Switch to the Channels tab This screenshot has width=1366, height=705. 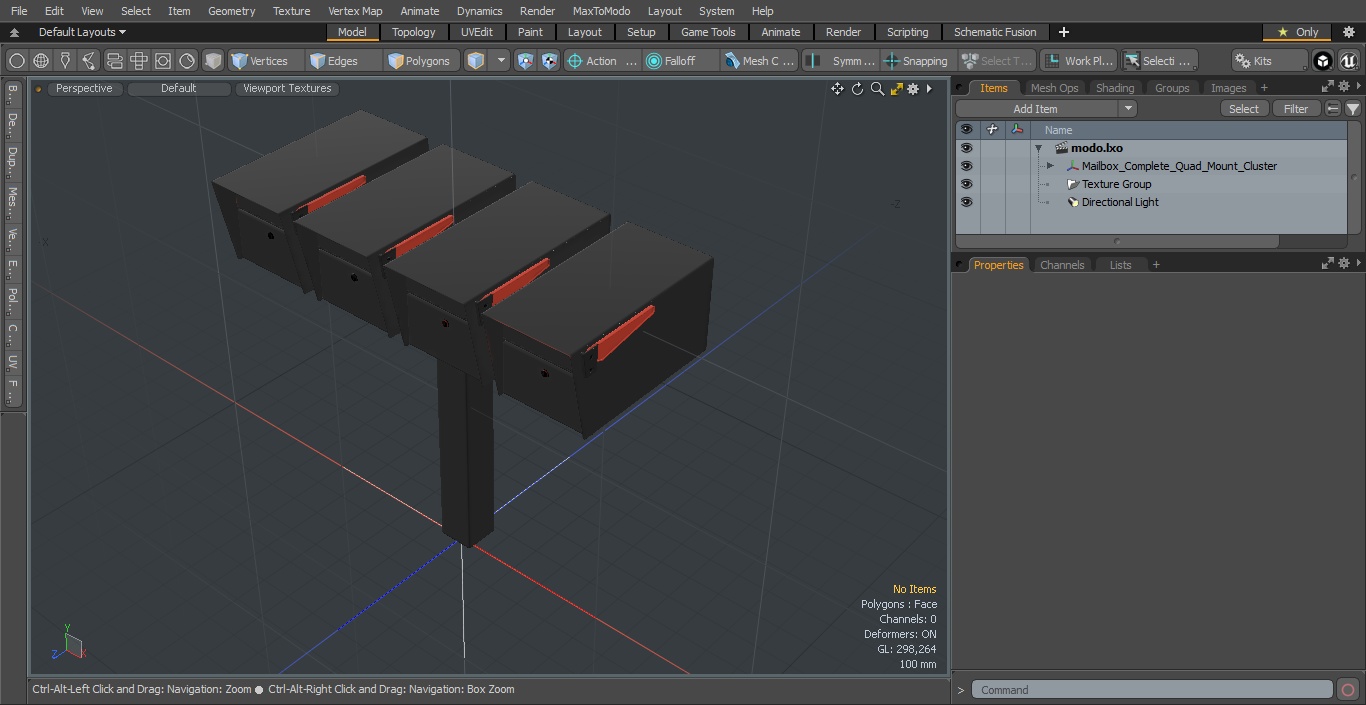point(1062,265)
